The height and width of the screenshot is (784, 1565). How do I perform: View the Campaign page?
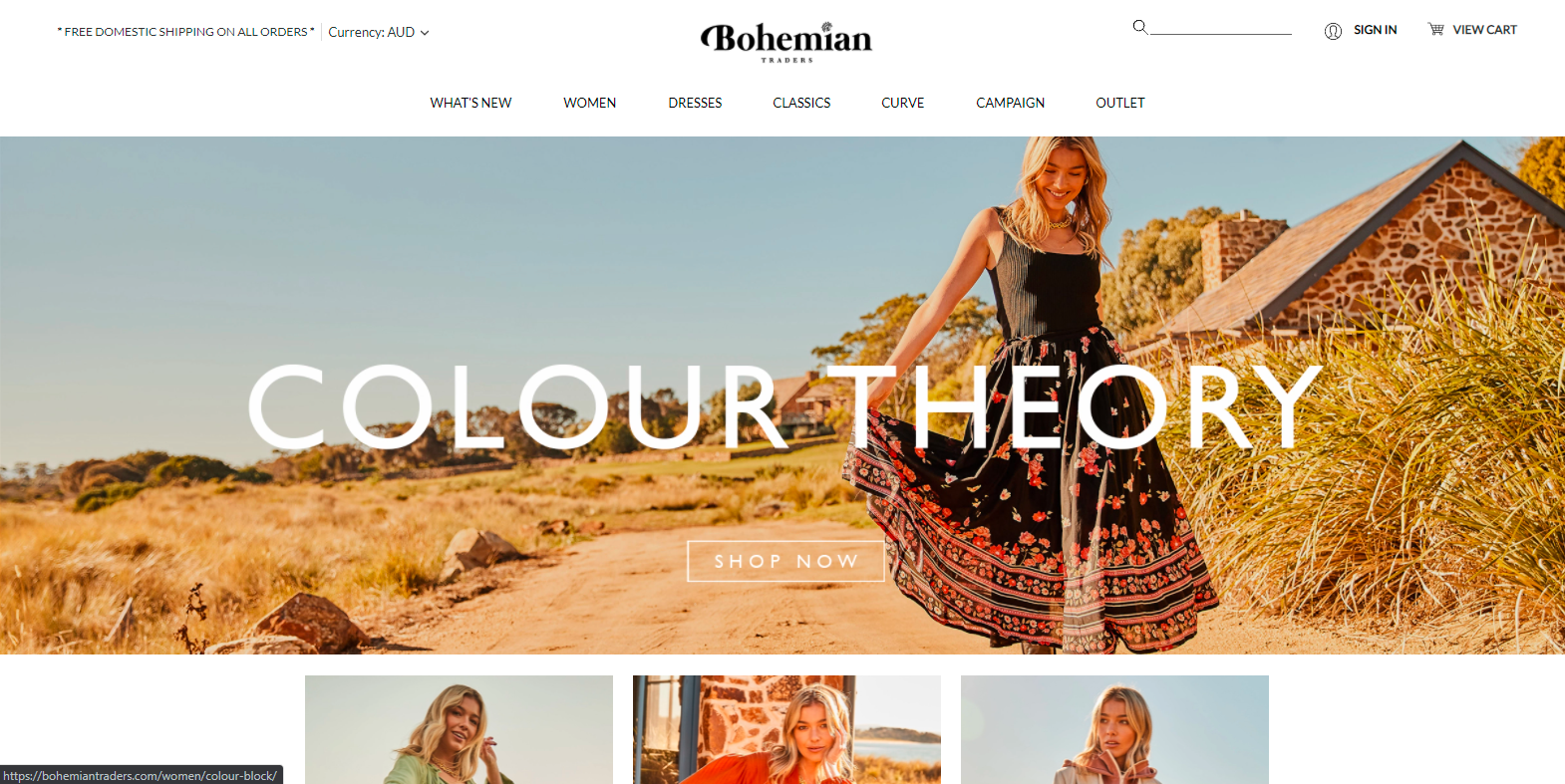click(1011, 103)
